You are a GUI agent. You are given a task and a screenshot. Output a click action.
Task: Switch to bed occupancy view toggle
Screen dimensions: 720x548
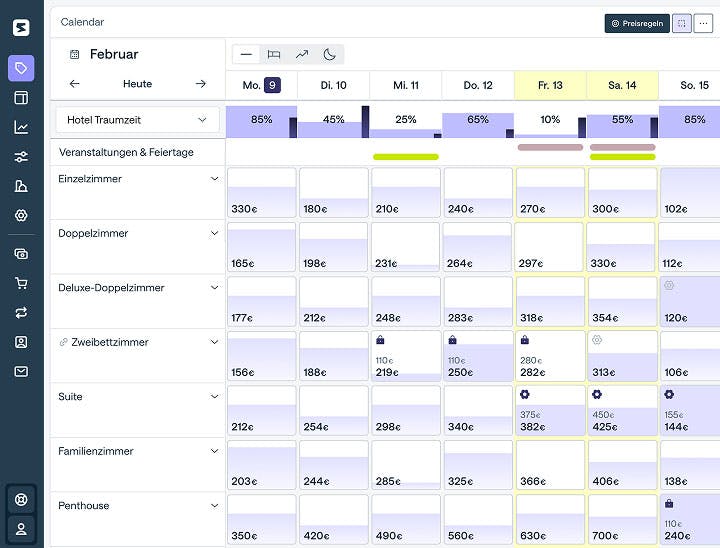click(274, 55)
